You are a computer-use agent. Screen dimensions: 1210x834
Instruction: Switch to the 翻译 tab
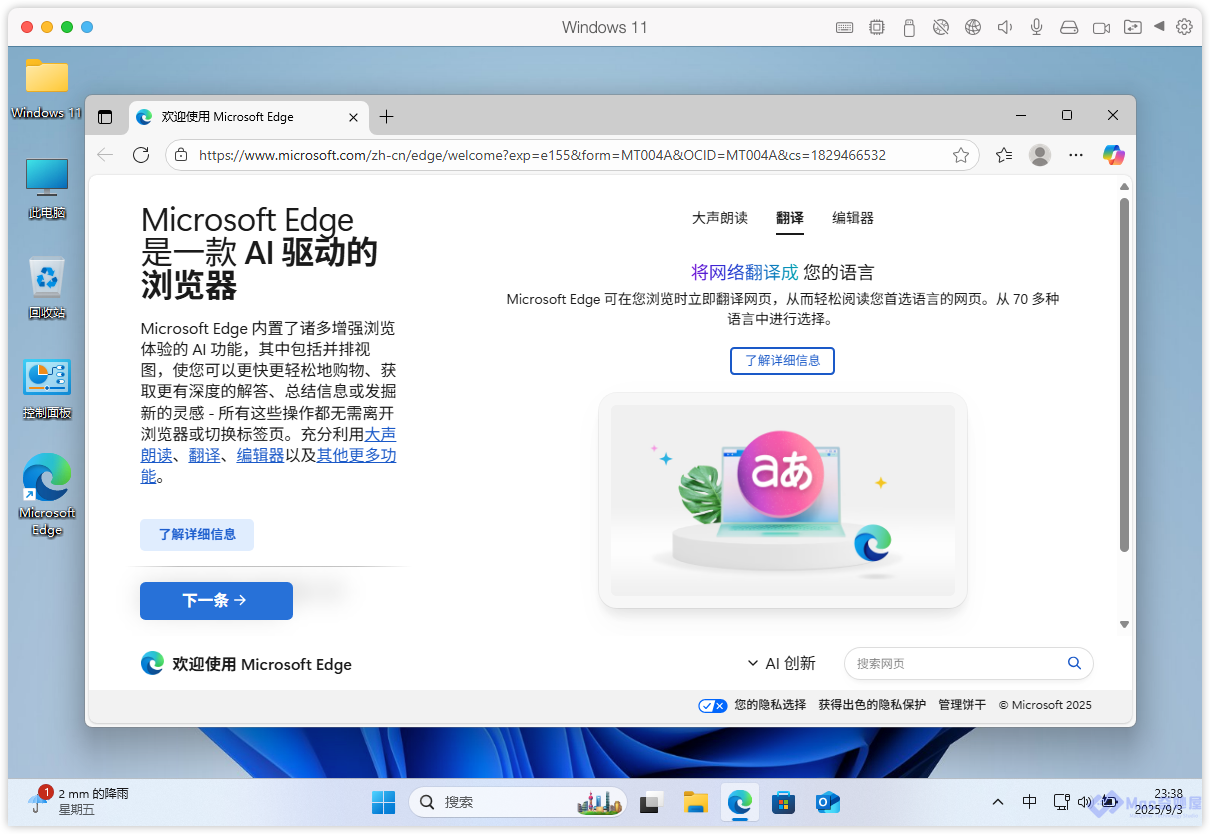(x=790, y=218)
